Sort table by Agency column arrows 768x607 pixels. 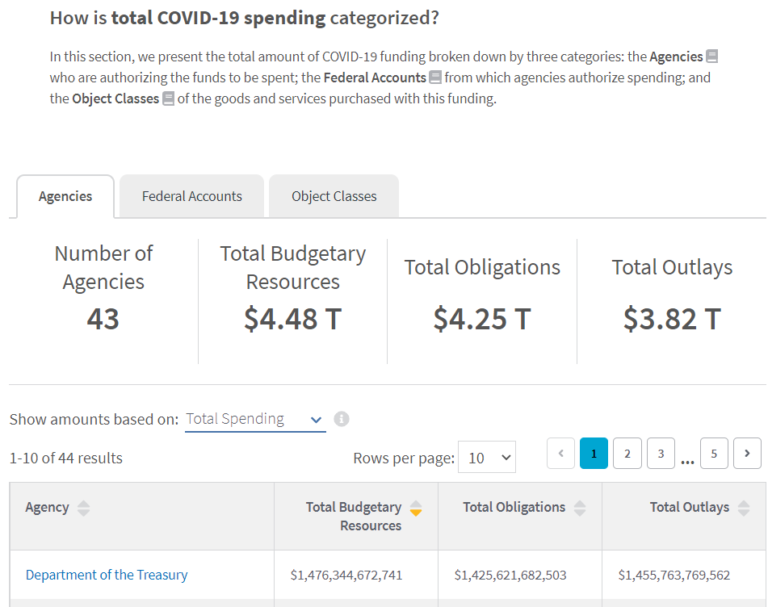(84, 508)
